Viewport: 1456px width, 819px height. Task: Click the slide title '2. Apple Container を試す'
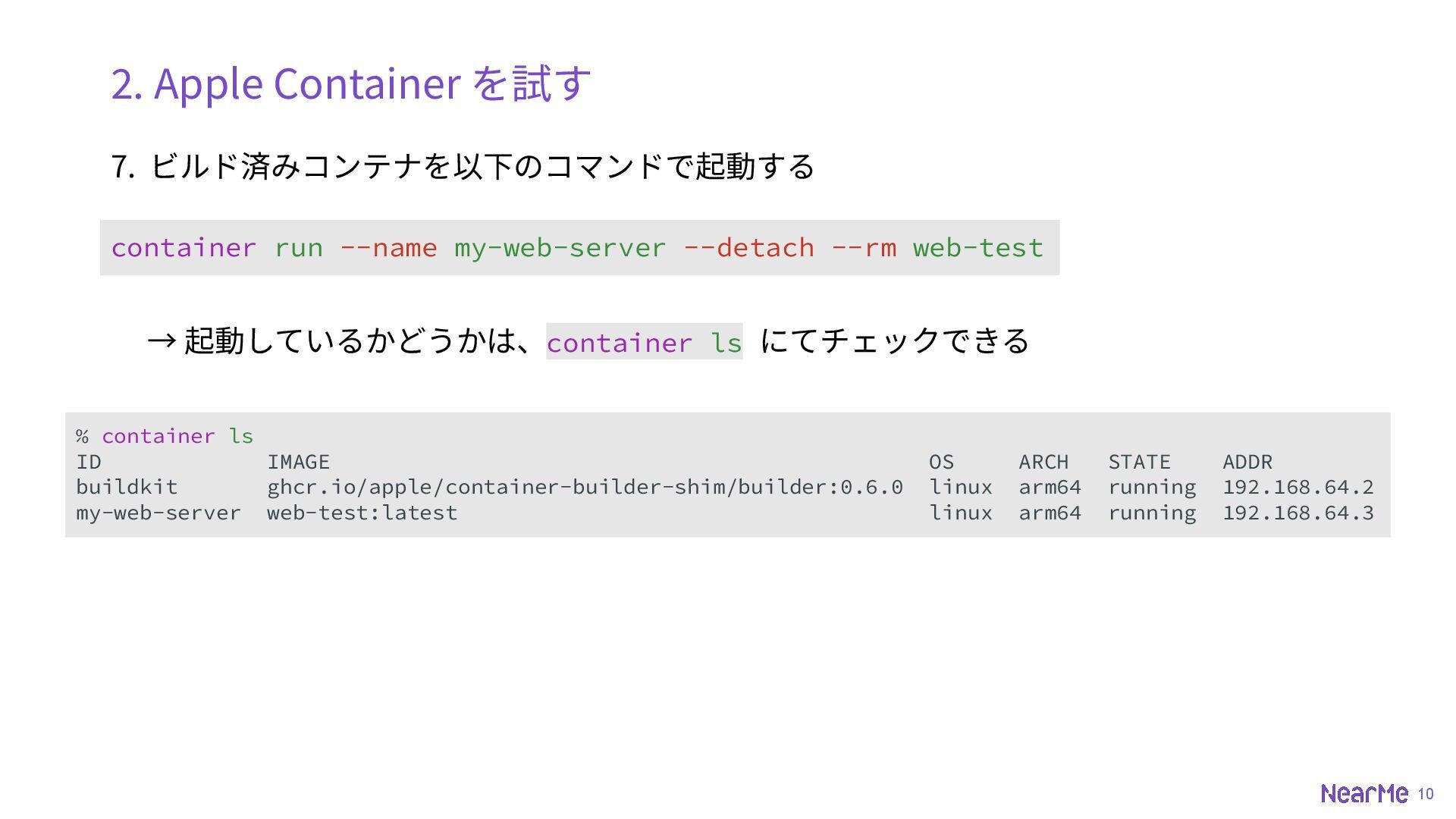pyautogui.click(x=350, y=83)
